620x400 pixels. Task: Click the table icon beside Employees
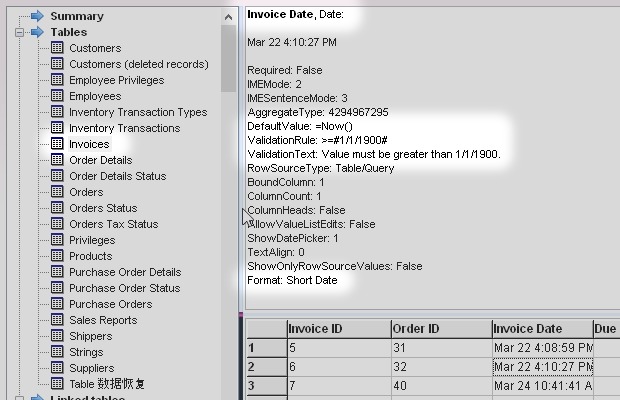57,96
